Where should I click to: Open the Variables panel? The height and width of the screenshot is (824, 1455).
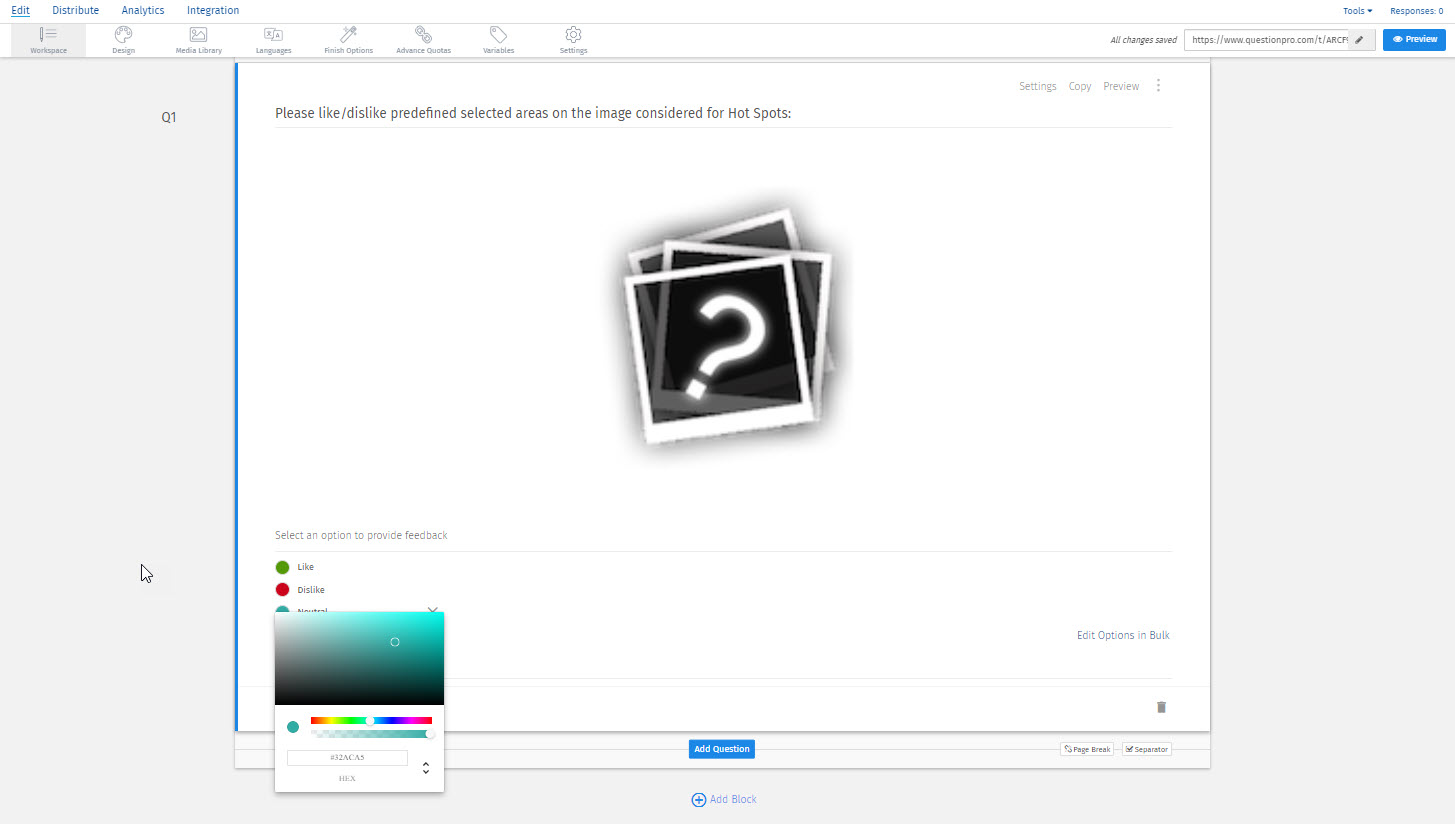(x=498, y=40)
